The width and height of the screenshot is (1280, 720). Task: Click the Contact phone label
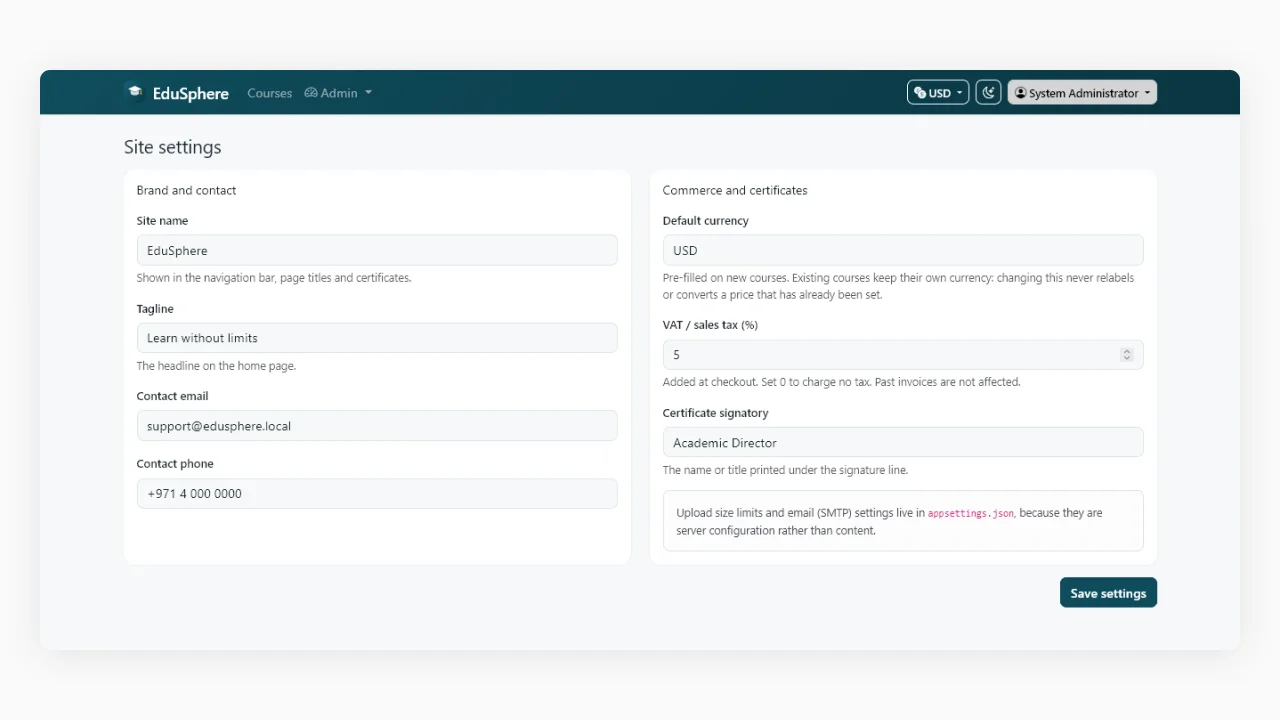click(x=175, y=464)
